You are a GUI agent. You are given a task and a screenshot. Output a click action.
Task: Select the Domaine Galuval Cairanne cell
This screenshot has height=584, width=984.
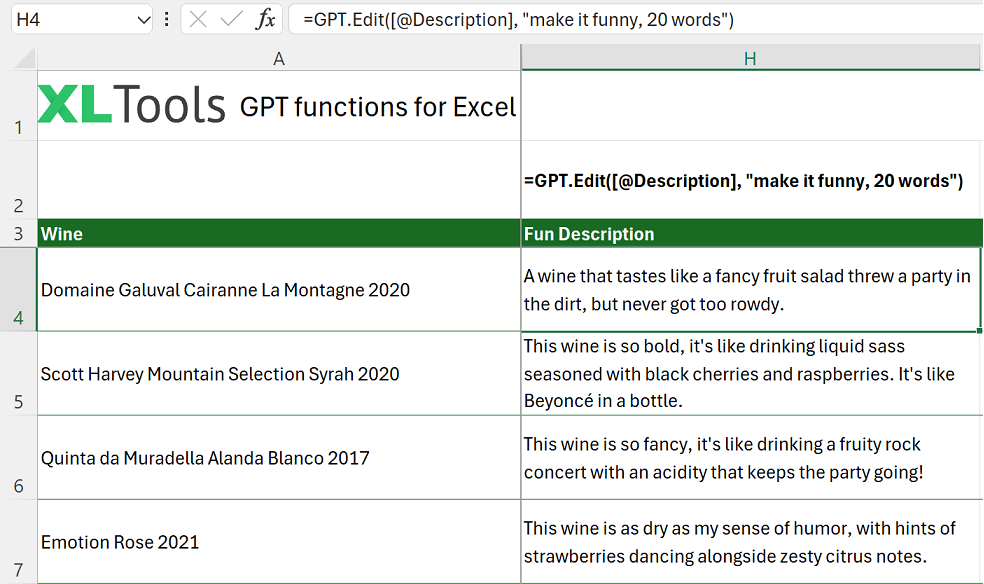(277, 288)
